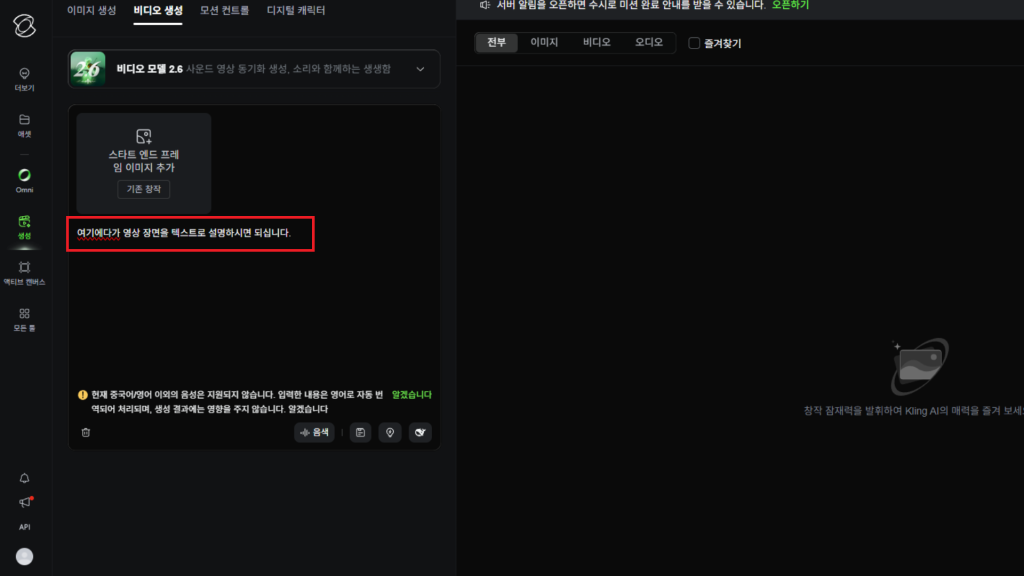
Task: Open the 에셋 panel from sidebar
Action: point(24,125)
